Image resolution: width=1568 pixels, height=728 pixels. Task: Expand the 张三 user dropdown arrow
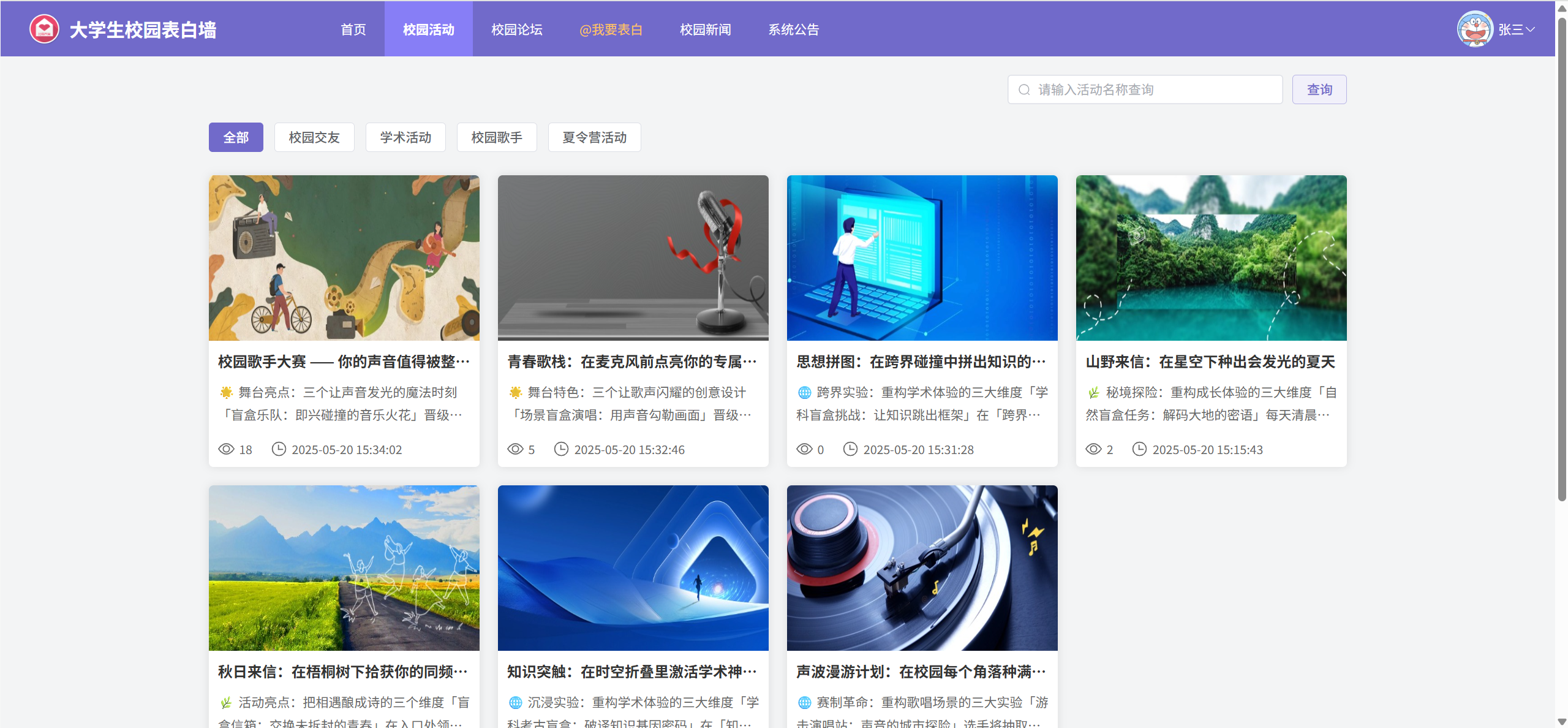click(1530, 29)
